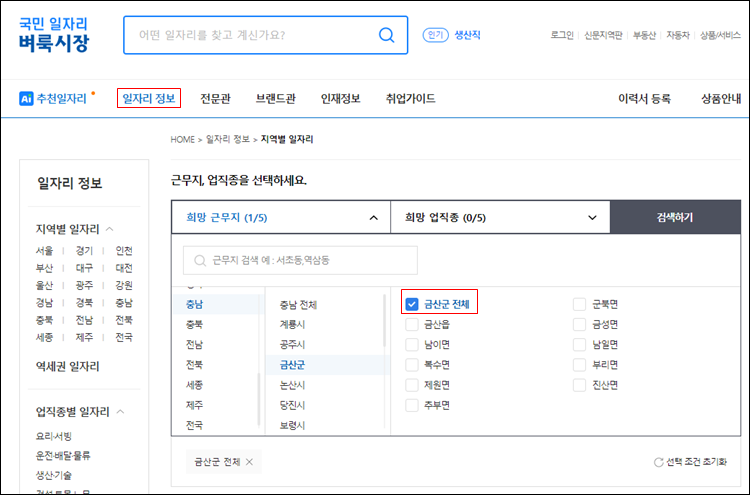Open the 인재정보 menu
Image resolution: width=750 pixels, height=495 pixels.
(341, 99)
